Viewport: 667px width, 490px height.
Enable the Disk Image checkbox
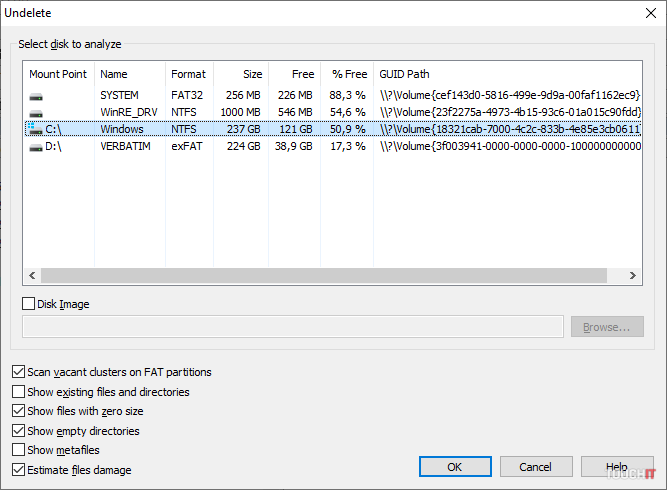pos(28,304)
